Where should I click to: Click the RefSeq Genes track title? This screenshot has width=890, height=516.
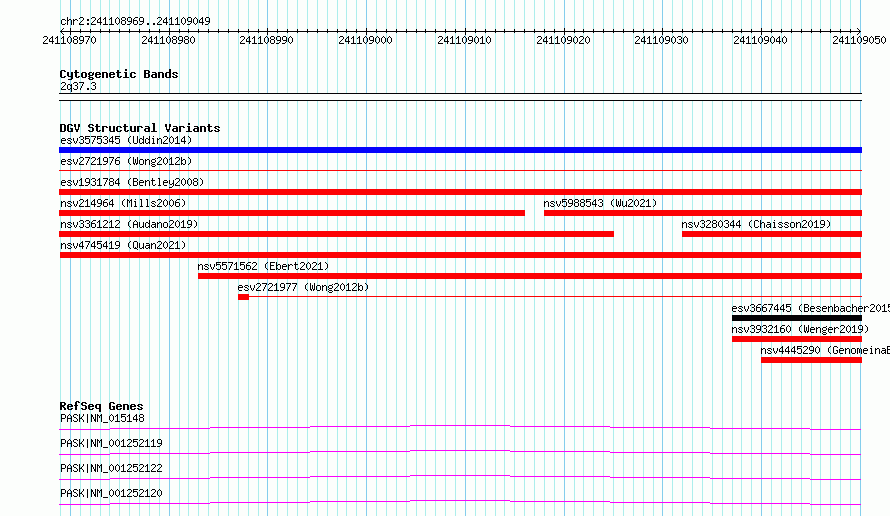(101, 406)
